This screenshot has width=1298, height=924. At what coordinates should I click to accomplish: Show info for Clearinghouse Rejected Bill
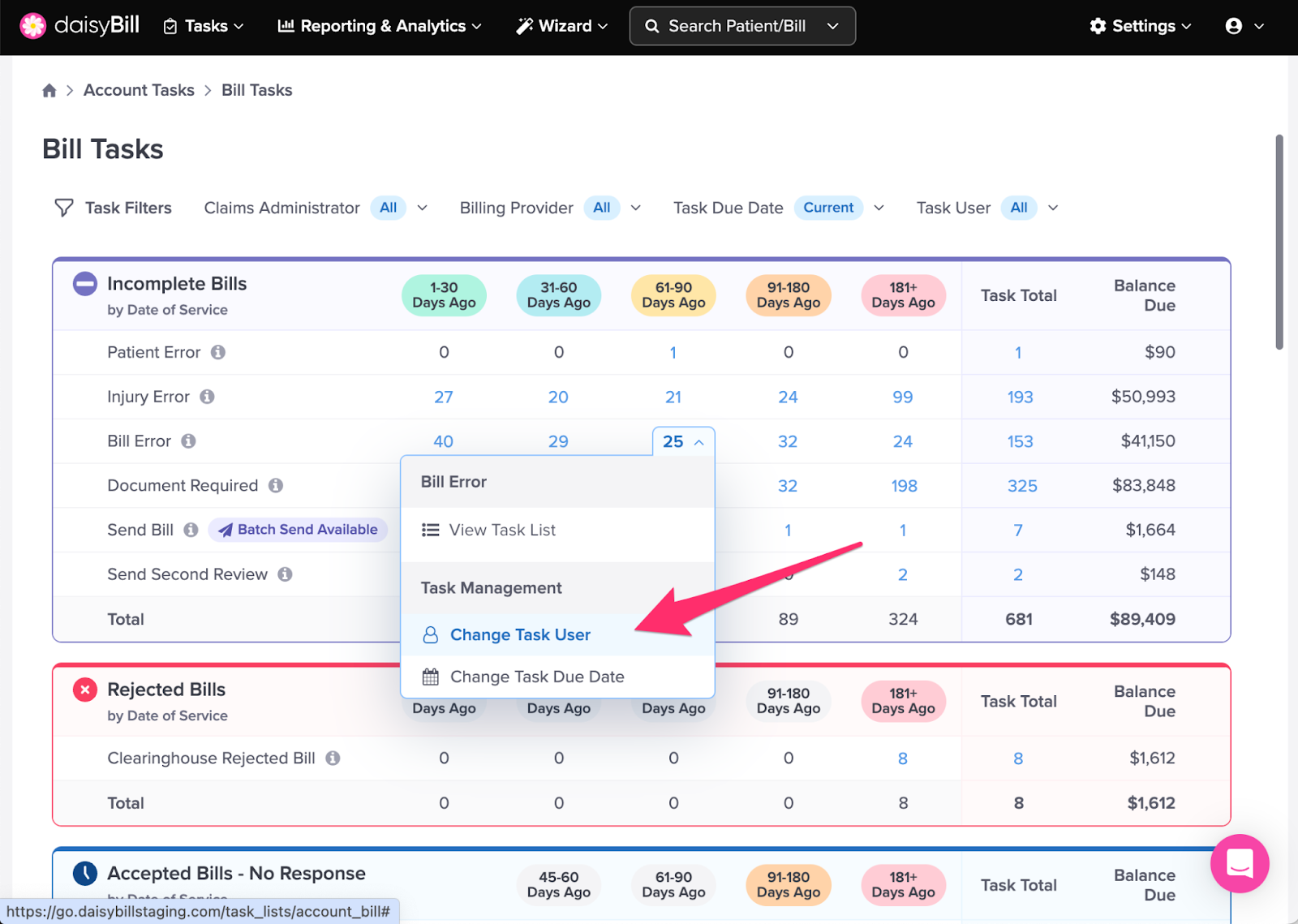click(333, 758)
